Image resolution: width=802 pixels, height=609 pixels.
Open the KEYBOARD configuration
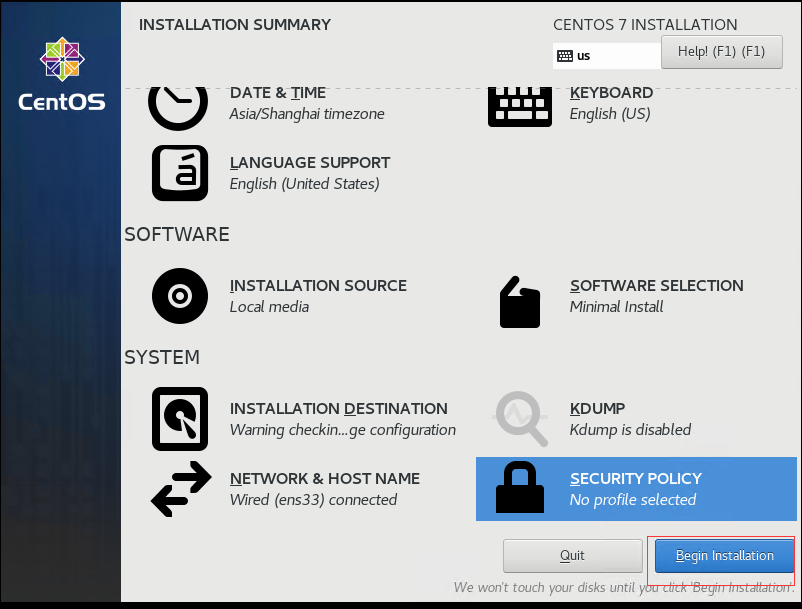point(611,93)
